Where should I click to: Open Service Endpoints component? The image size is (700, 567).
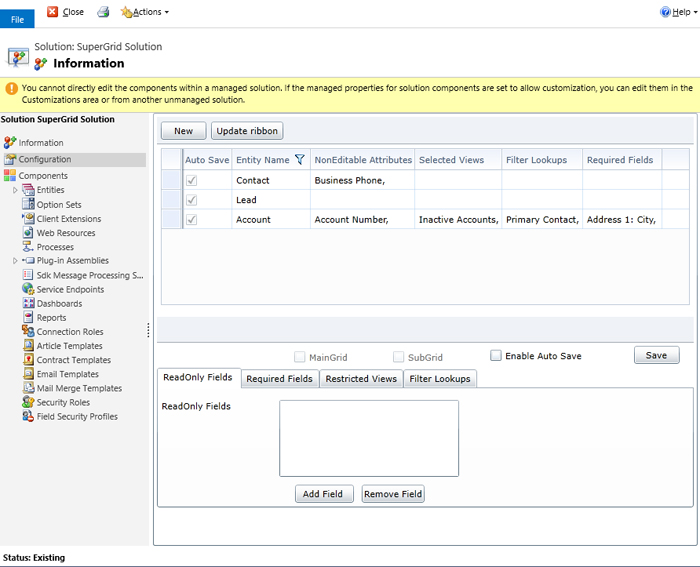point(70,290)
